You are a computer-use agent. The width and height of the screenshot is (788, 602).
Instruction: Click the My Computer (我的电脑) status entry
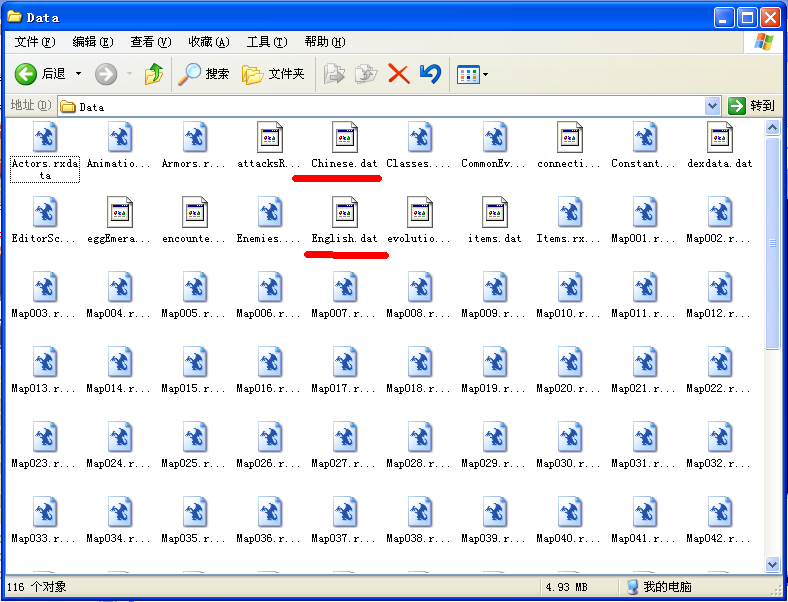(x=659, y=587)
